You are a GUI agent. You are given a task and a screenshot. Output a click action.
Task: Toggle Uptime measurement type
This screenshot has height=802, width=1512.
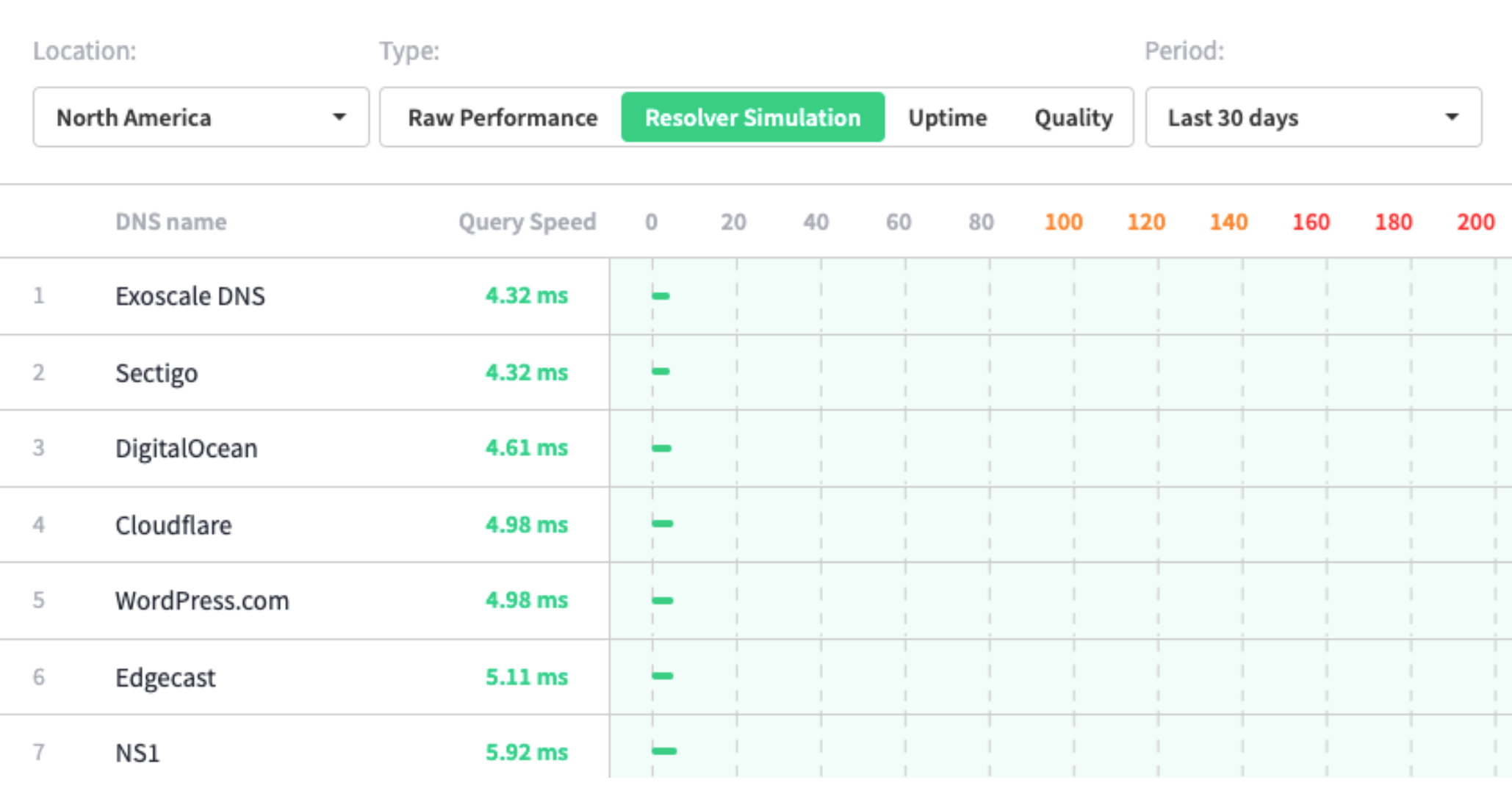tap(948, 117)
